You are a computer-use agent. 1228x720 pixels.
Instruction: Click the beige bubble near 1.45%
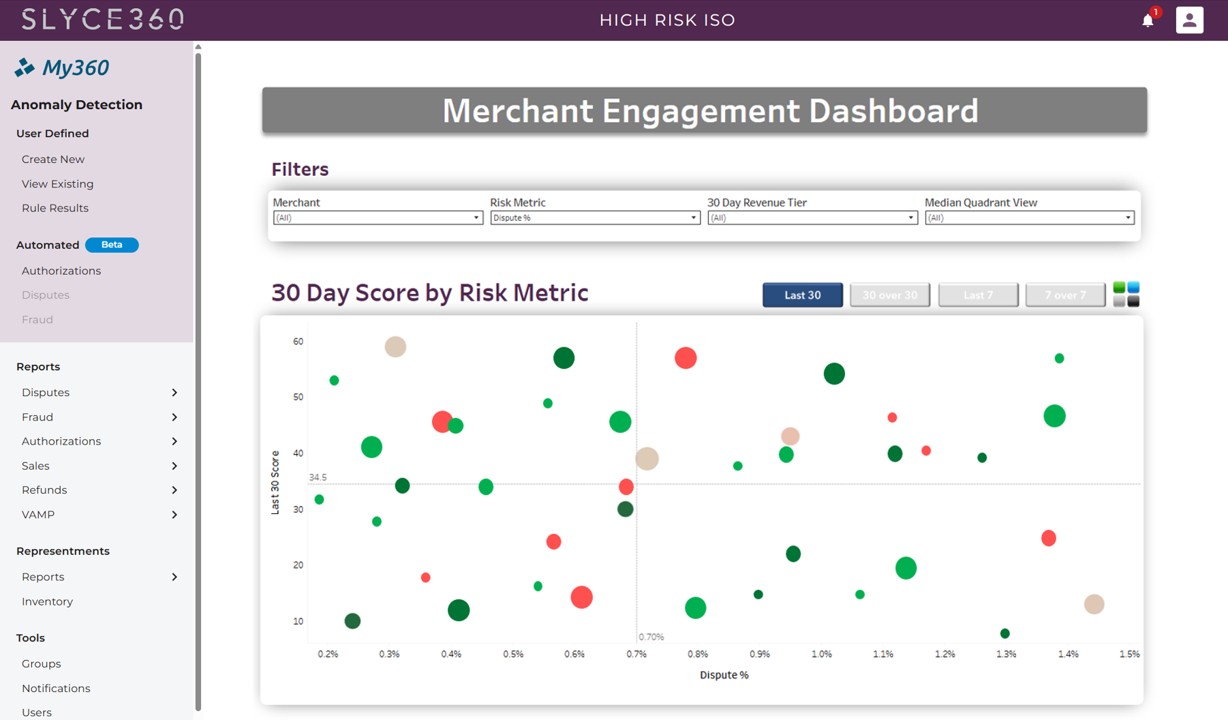pos(1094,604)
